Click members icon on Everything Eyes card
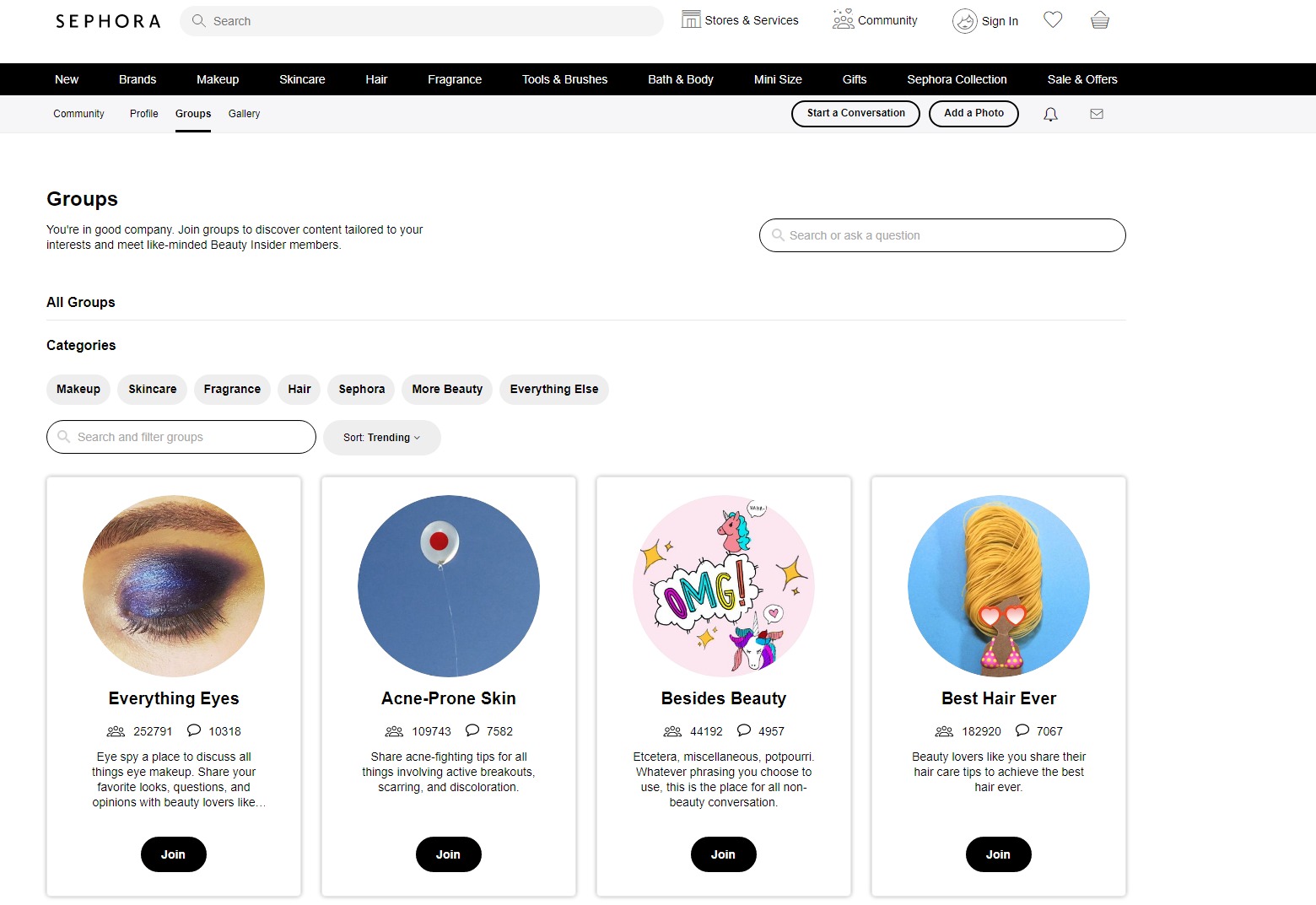Image resolution: width=1316 pixels, height=905 pixels. point(116,731)
